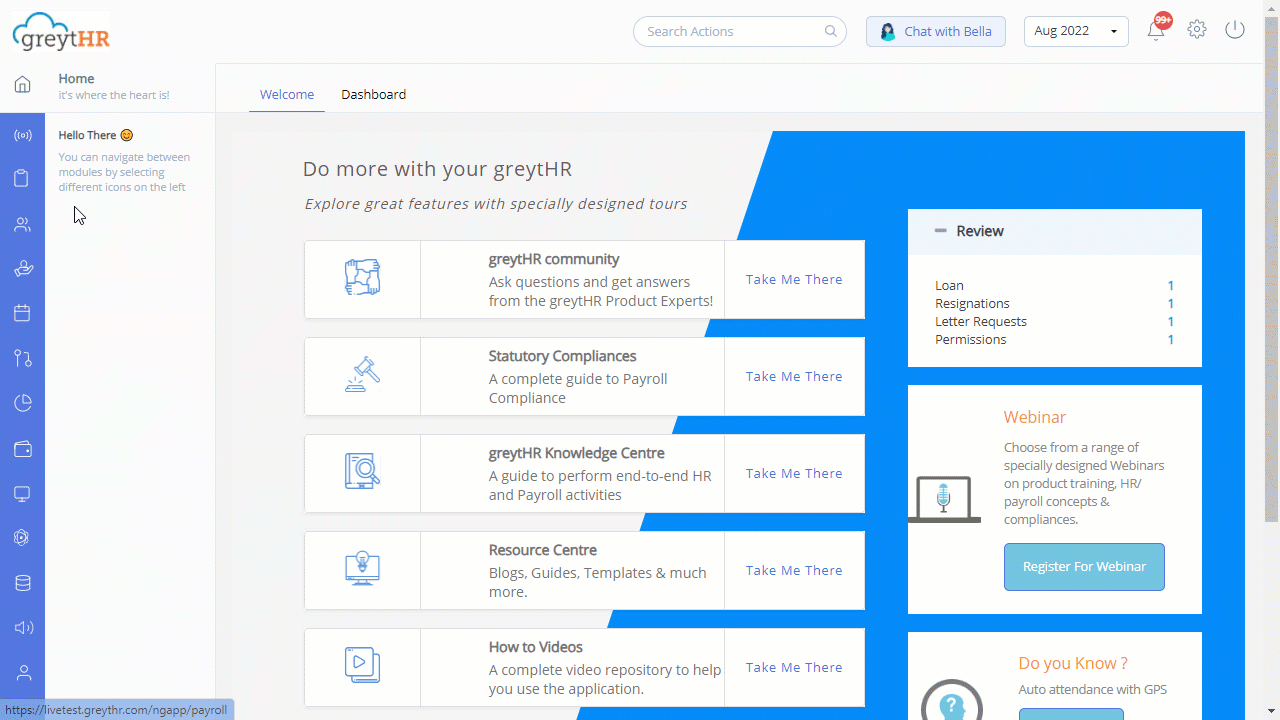Click the Webinar heading
Viewport: 1280px width, 720px height.
point(1035,417)
